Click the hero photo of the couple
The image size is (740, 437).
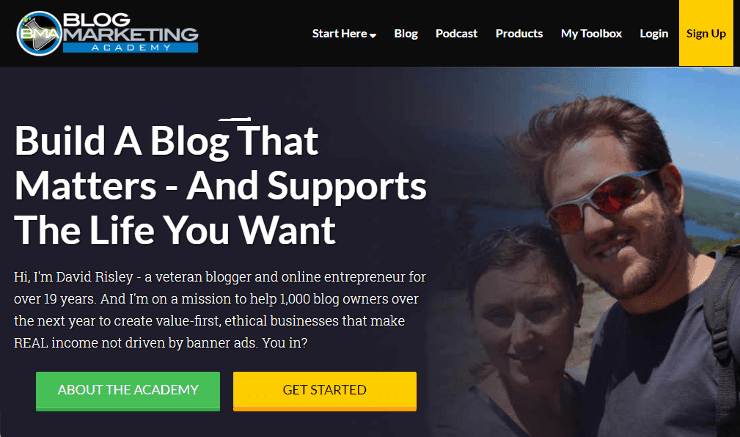point(585,252)
